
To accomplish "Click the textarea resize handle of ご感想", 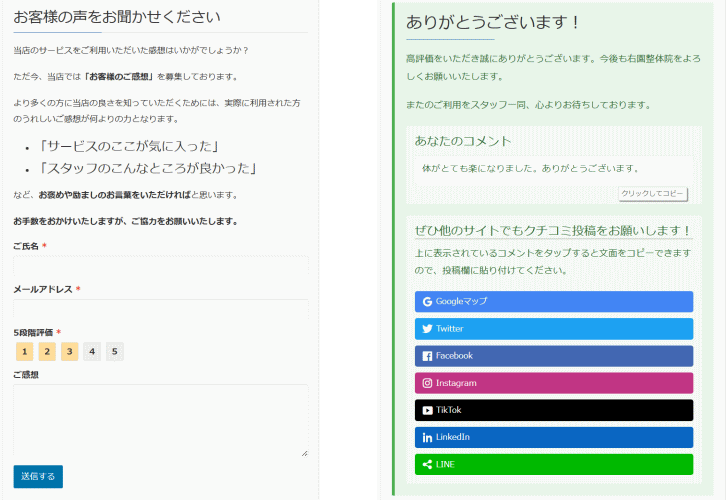I will coord(304,453).
